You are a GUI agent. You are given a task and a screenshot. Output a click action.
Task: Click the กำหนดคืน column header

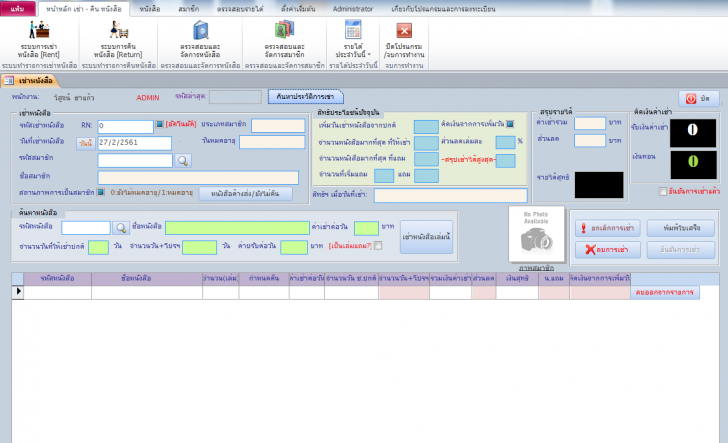pyautogui.click(x=264, y=279)
